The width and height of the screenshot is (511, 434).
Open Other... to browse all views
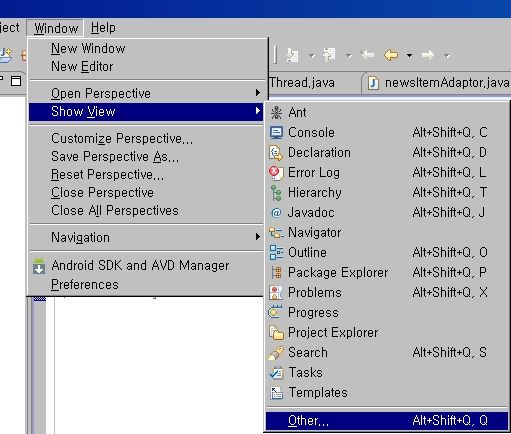tap(387, 421)
